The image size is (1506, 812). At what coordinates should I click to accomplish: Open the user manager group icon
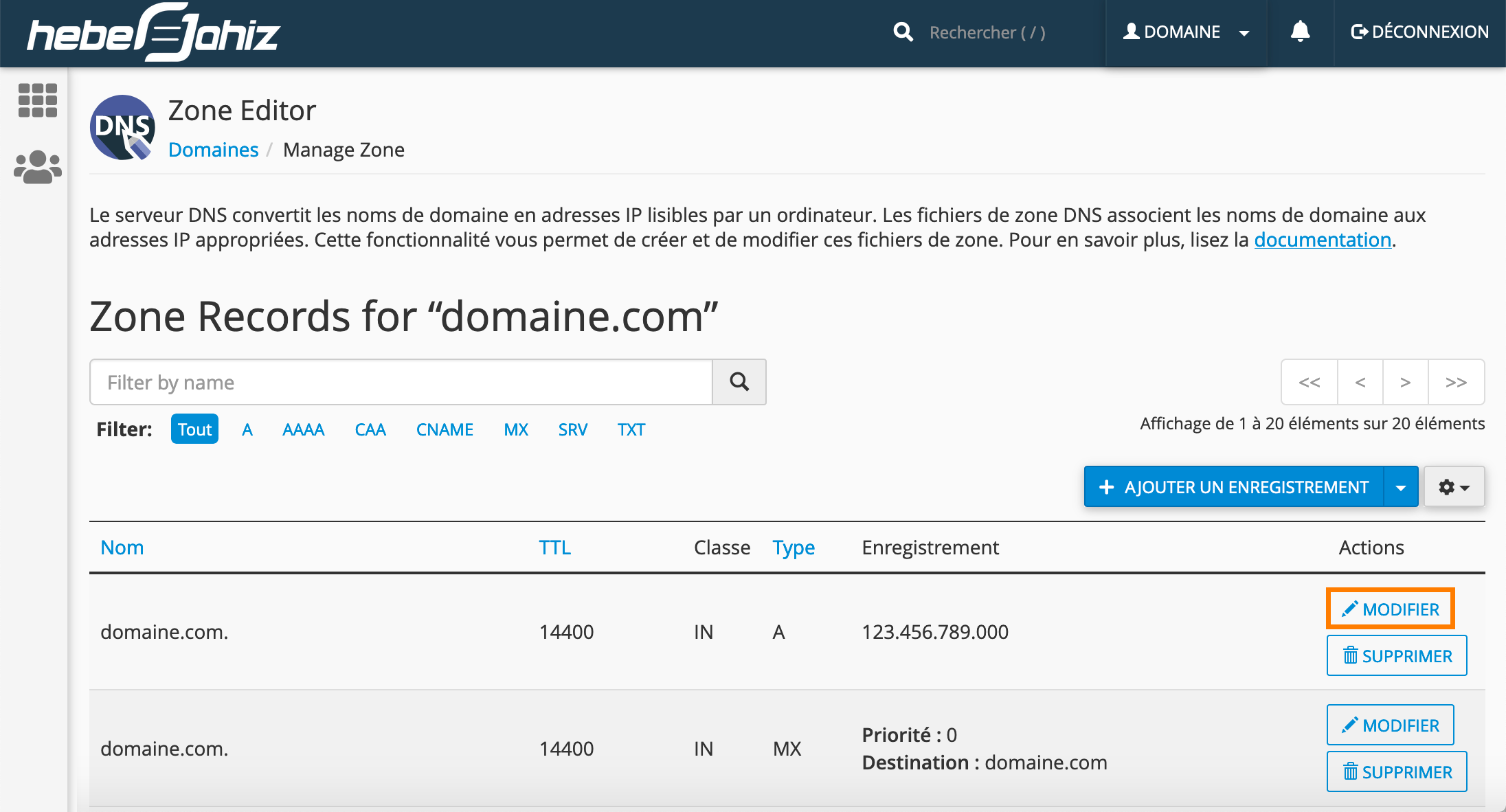[37, 167]
